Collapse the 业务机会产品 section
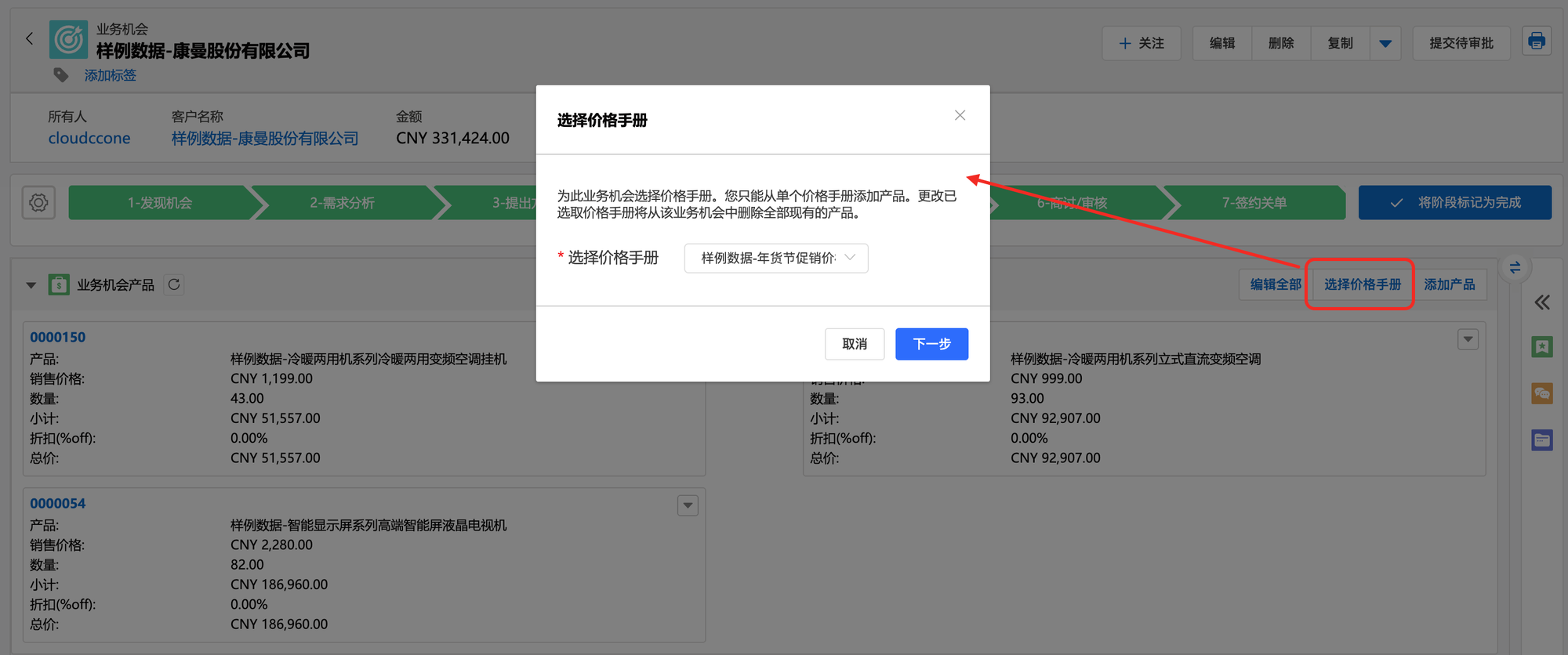Screen dimensions: 1568x655 pos(31,285)
